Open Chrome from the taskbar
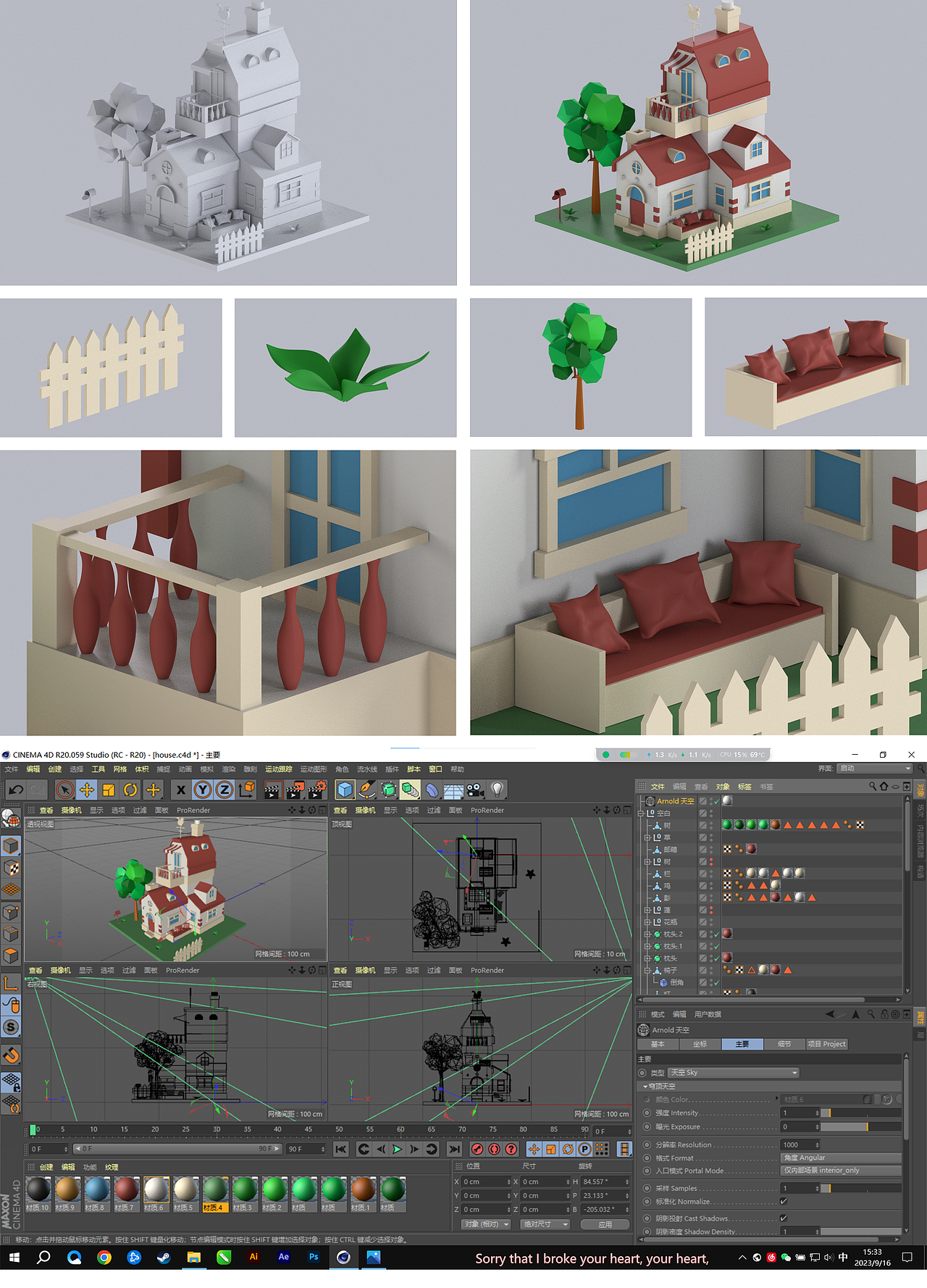The height and width of the screenshot is (1288, 927). click(x=104, y=1258)
